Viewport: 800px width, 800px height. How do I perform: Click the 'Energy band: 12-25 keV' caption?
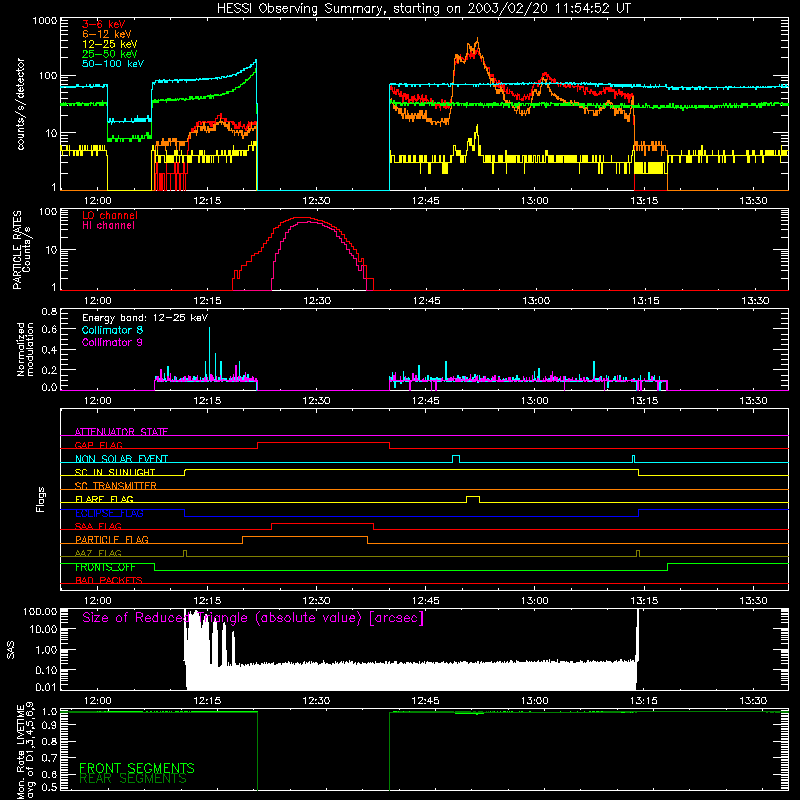pyautogui.click(x=145, y=318)
